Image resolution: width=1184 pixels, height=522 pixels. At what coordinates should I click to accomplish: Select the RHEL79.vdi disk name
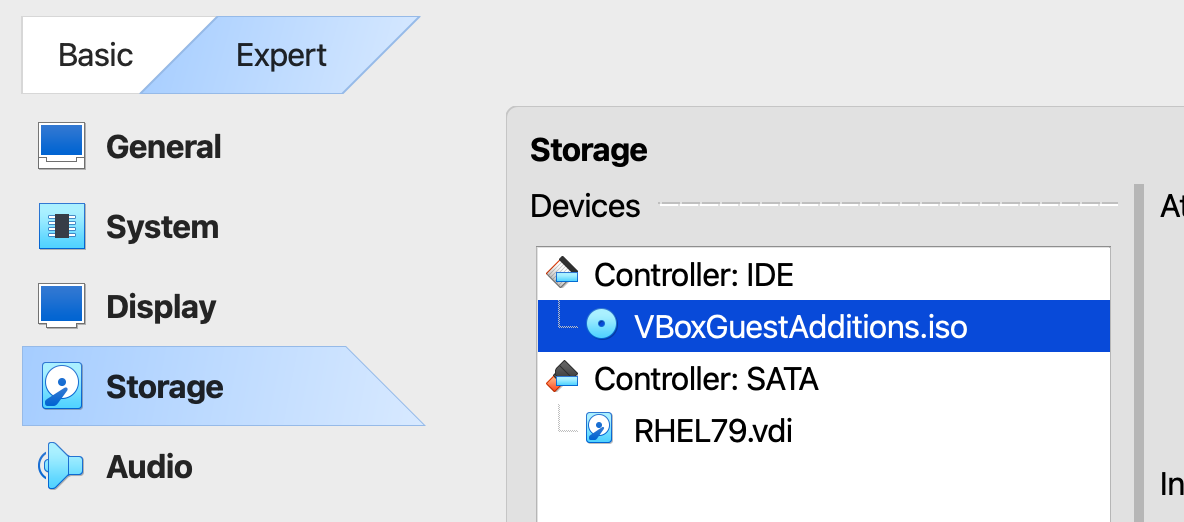pyautogui.click(x=713, y=430)
